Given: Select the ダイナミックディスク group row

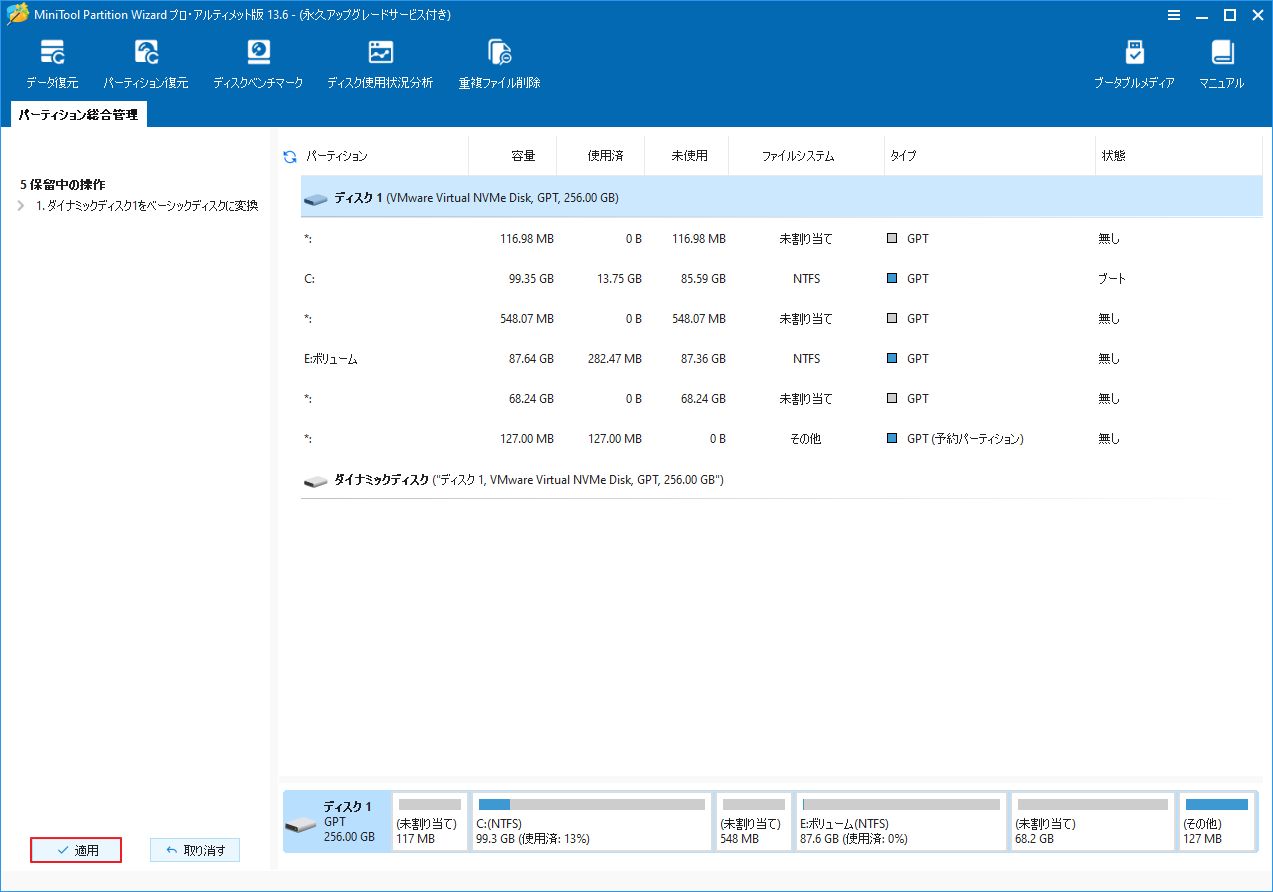Looking at the screenshot, I should pyautogui.click(x=781, y=480).
